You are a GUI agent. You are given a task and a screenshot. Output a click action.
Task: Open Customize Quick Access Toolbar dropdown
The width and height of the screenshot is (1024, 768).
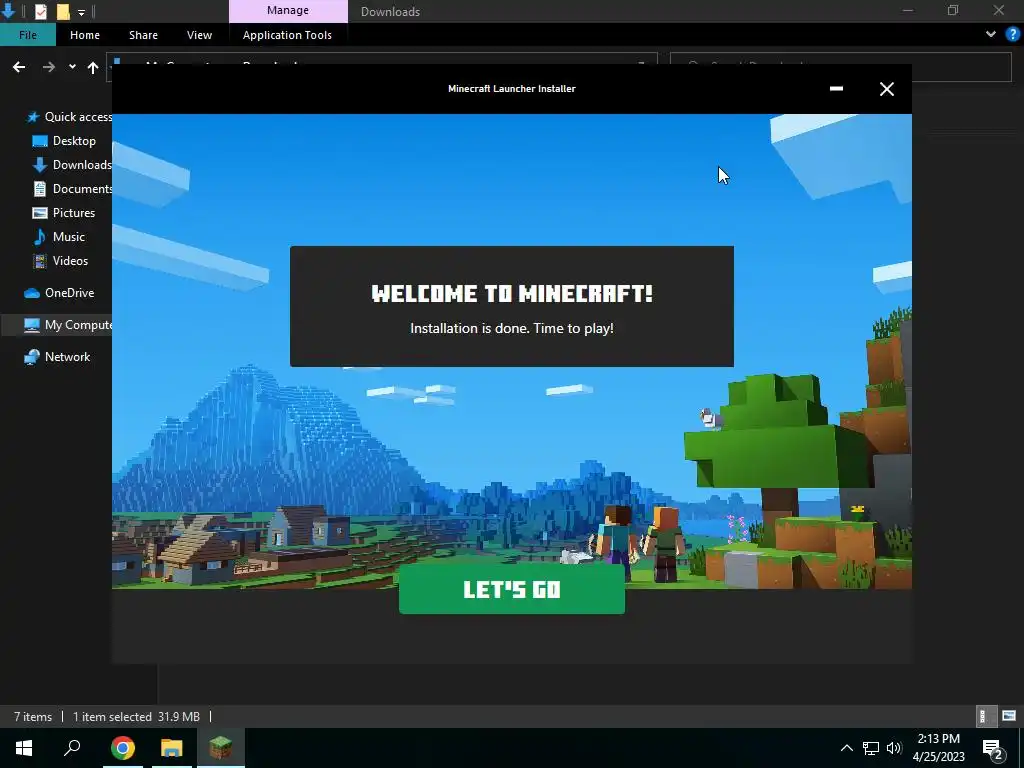point(82,12)
